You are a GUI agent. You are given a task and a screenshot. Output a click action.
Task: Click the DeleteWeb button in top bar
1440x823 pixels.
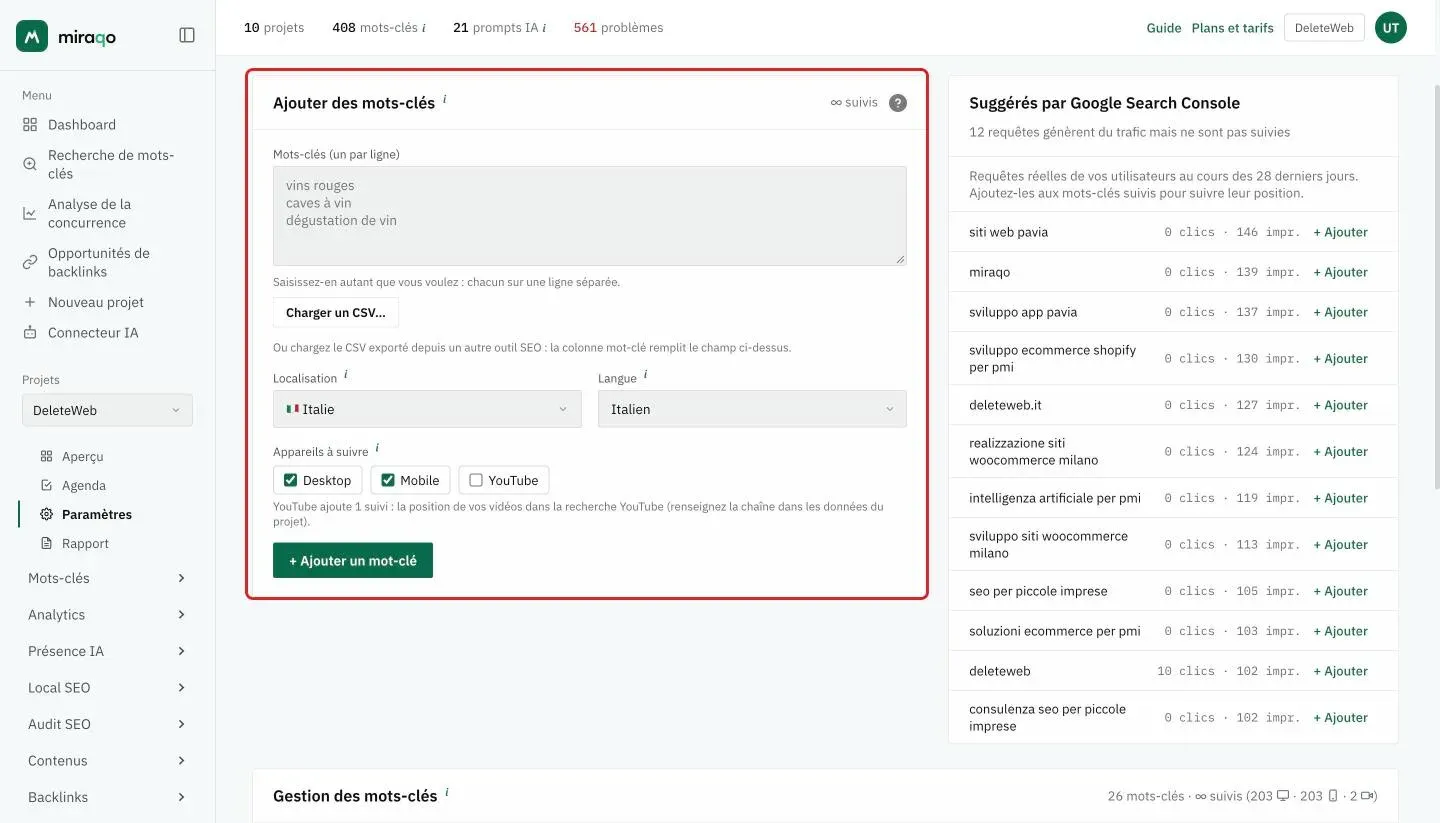coord(1324,28)
